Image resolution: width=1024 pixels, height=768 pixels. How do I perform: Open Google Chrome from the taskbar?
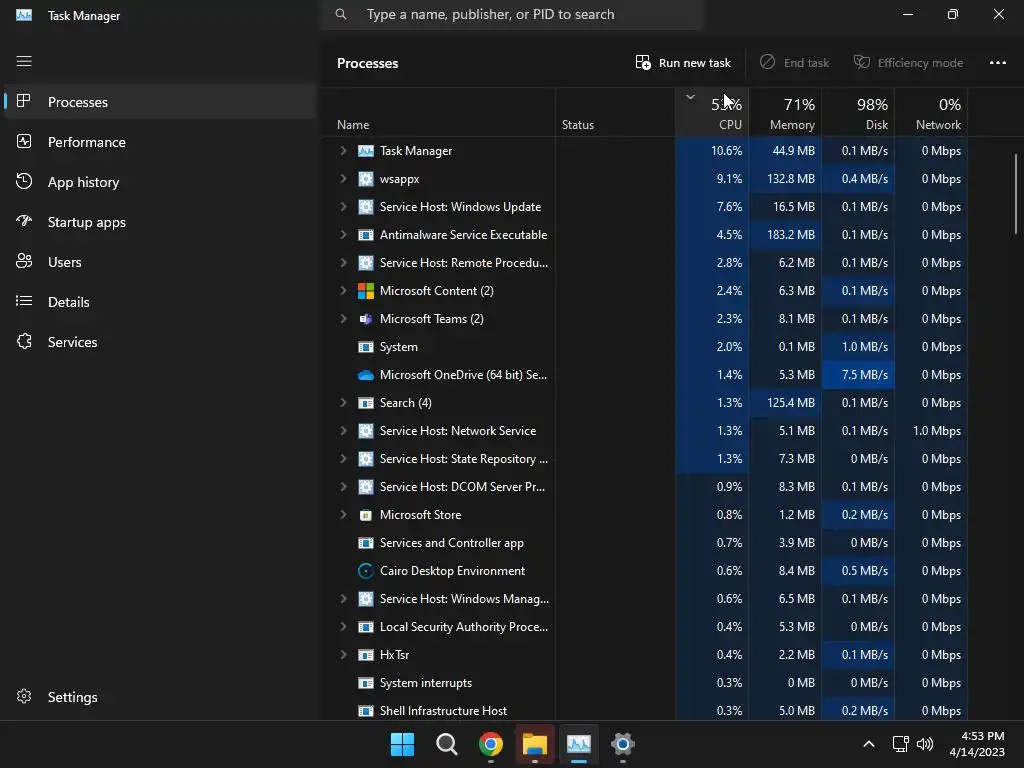[x=490, y=744]
